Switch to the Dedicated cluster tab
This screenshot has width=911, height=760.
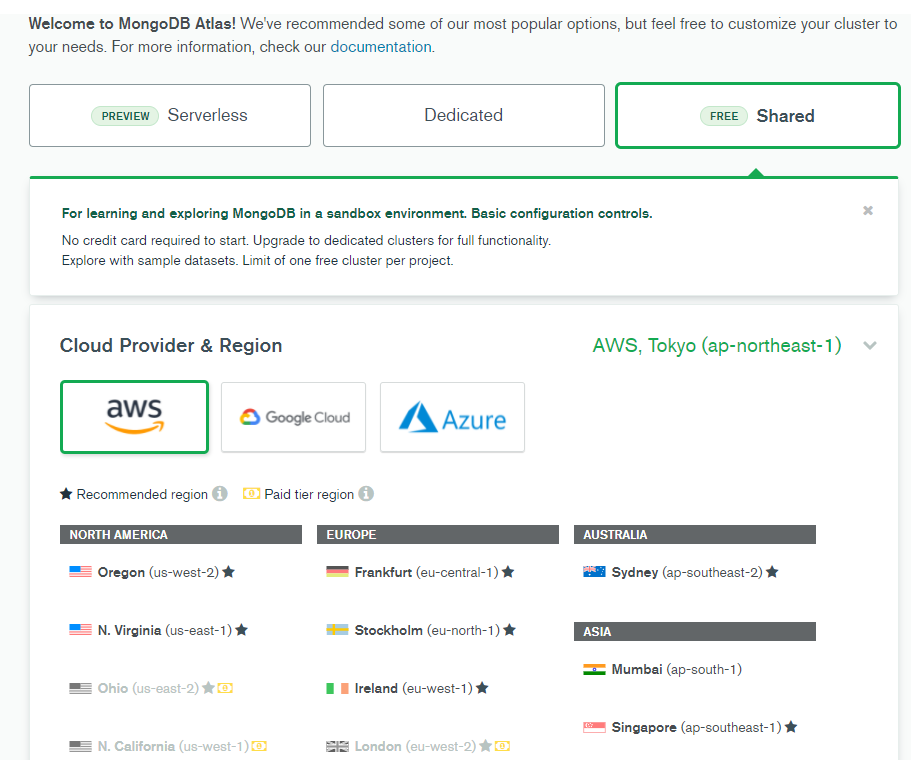pos(464,115)
